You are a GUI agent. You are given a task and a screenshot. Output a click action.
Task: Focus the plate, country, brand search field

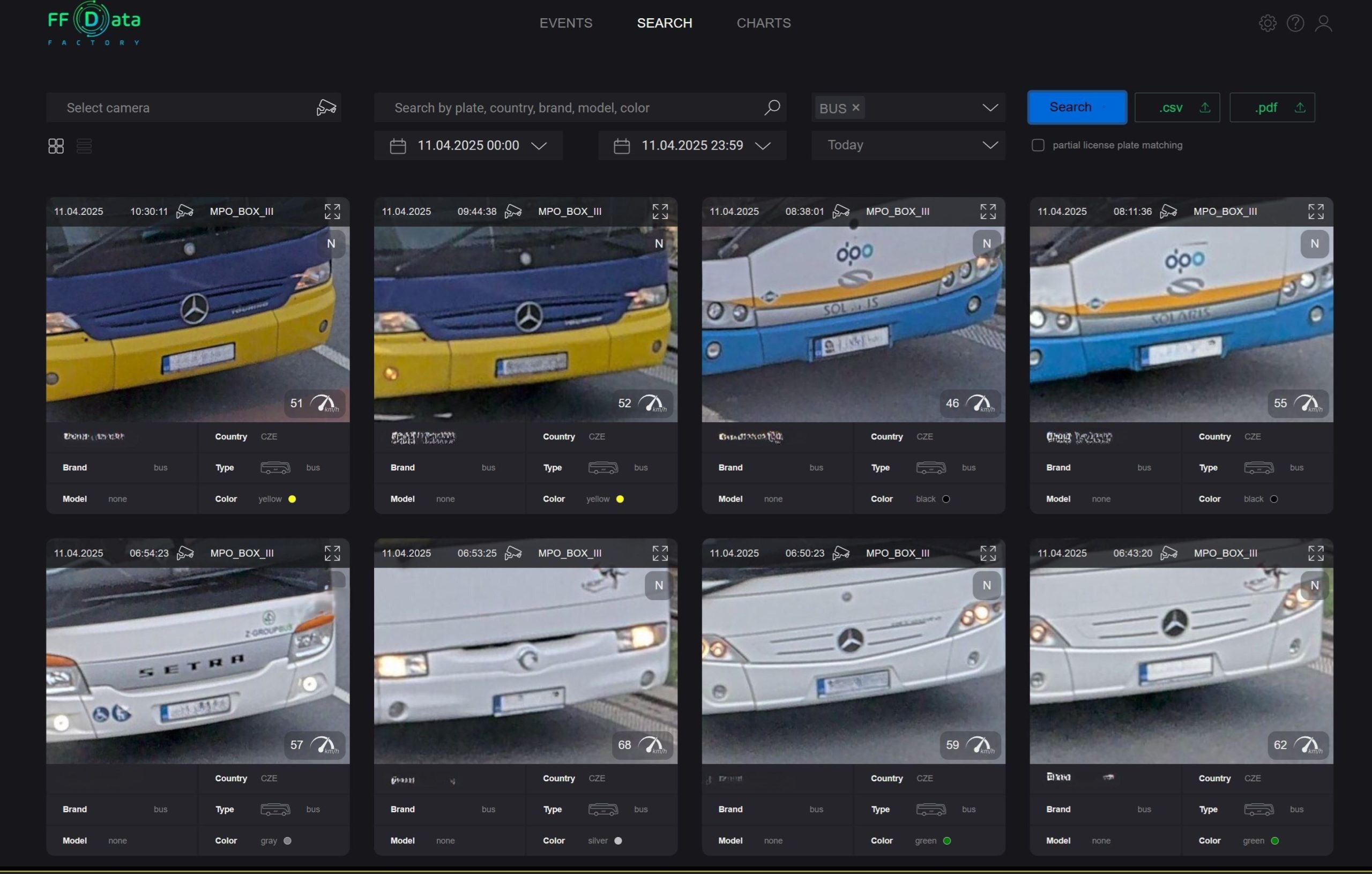coord(580,107)
